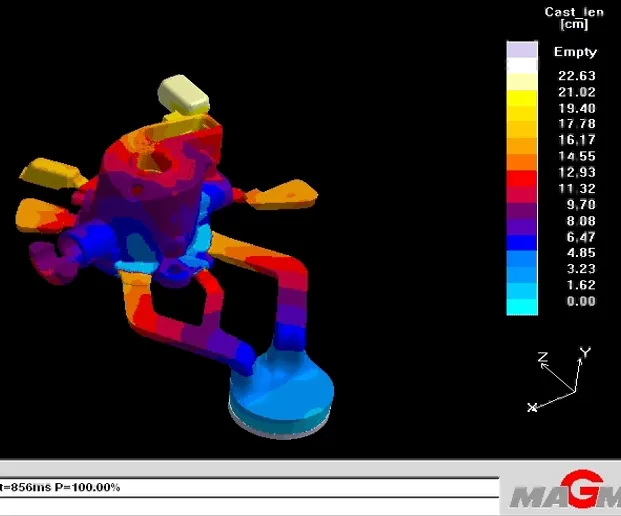
Task: Click the Cast_len legend title
Action: [x=572, y=12]
